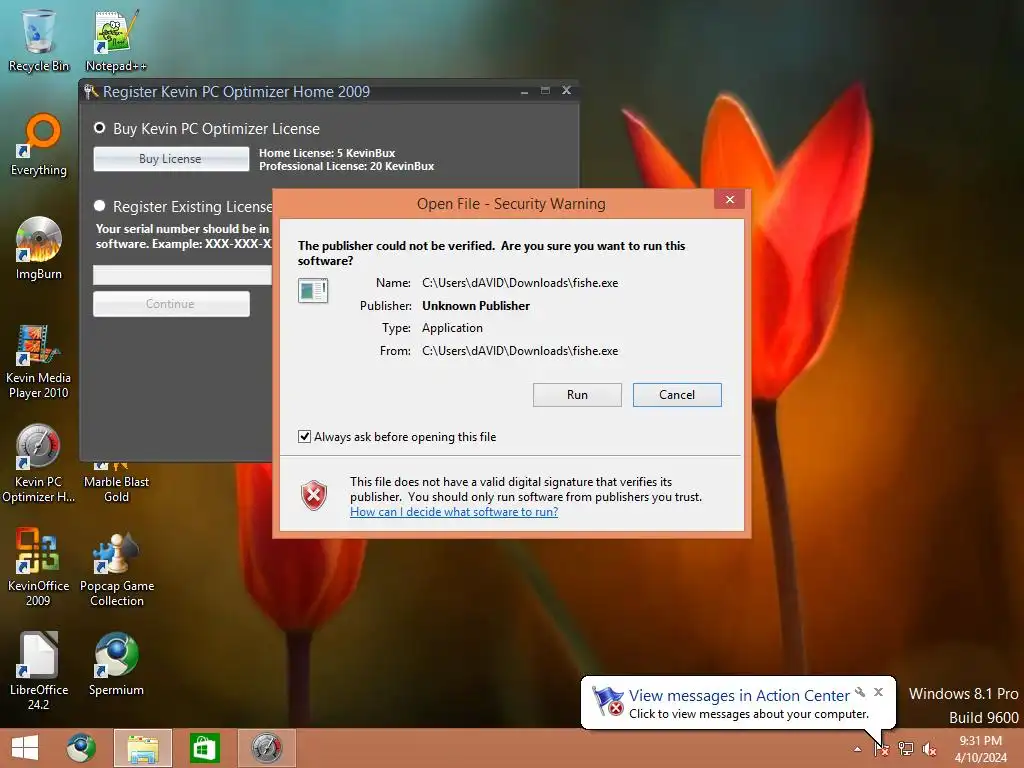Click Cancel in the Security Warning dialog
The height and width of the screenshot is (768, 1024).
pyautogui.click(x=677, y=394)
